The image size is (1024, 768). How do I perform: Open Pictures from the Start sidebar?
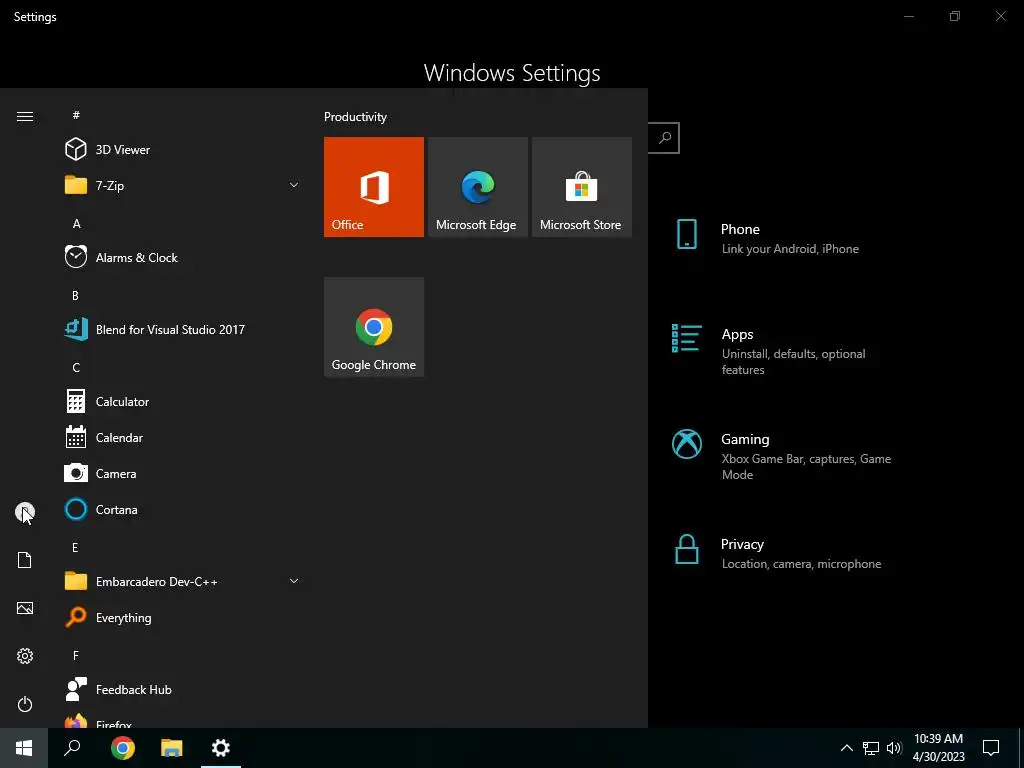(x=25, y=608)
